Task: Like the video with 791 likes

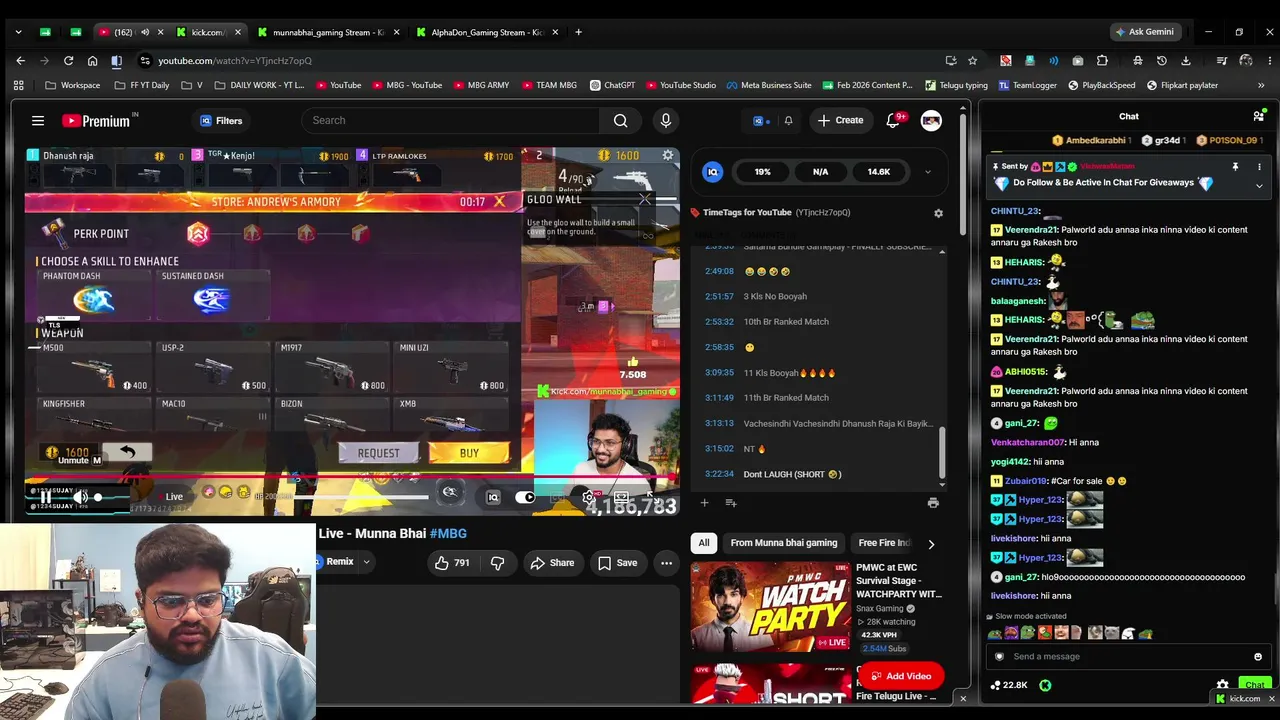Action: pyautogui.click(x=452, y=563)
